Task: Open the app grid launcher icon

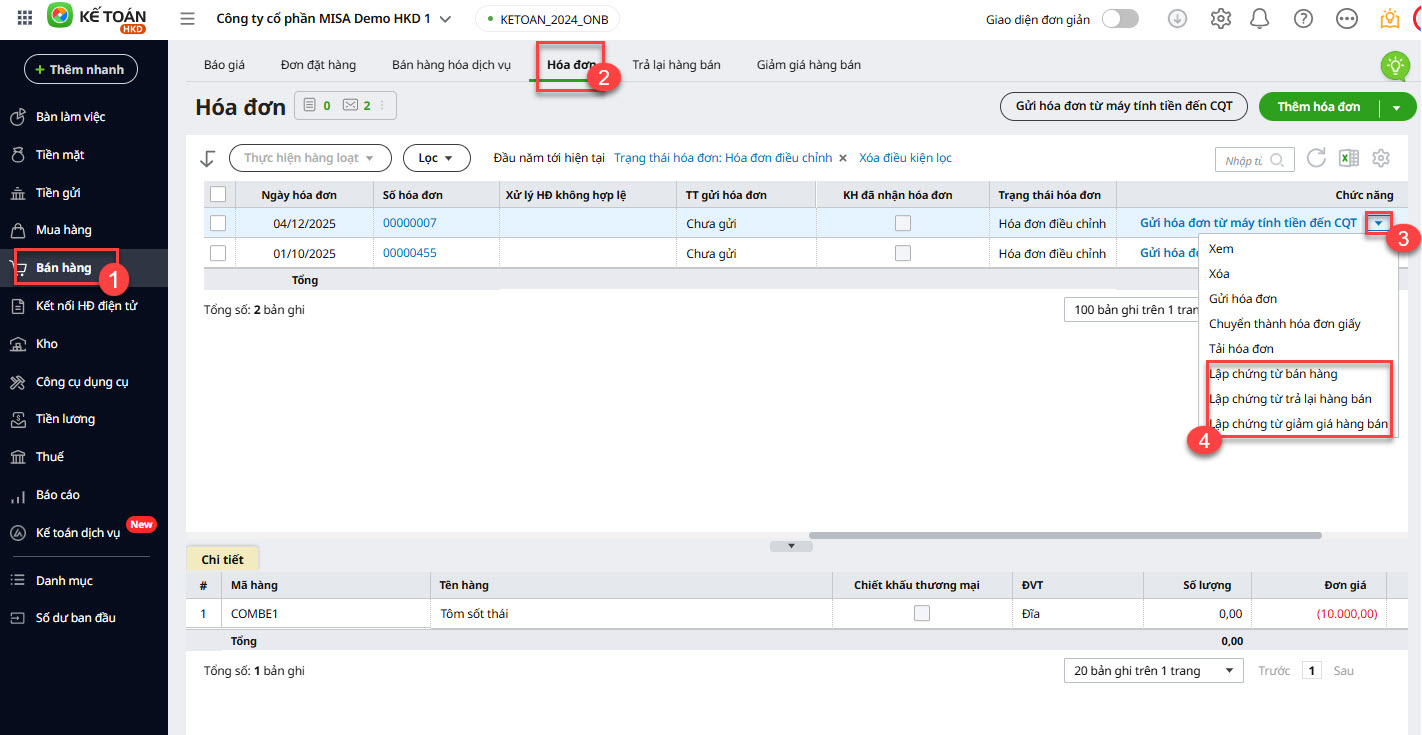Action: [x=25, y=19]
